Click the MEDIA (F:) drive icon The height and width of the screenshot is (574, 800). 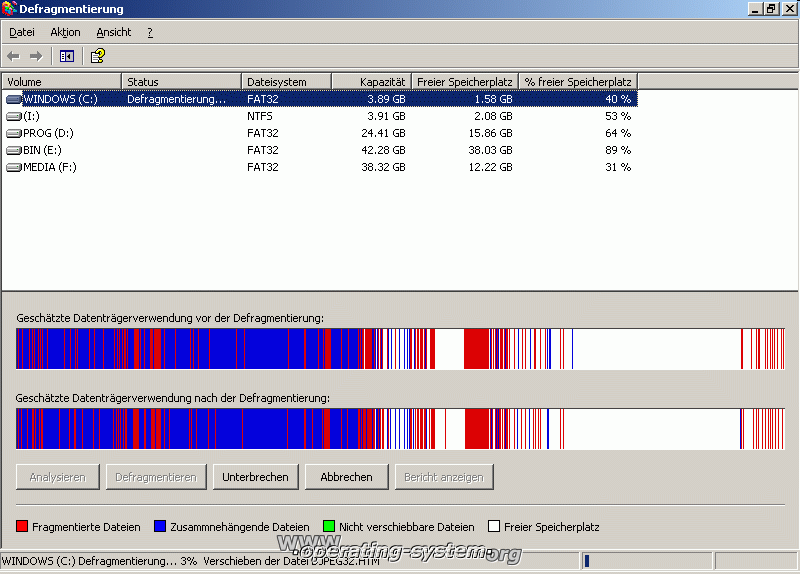pyautogui.click(x=13, y=167)
